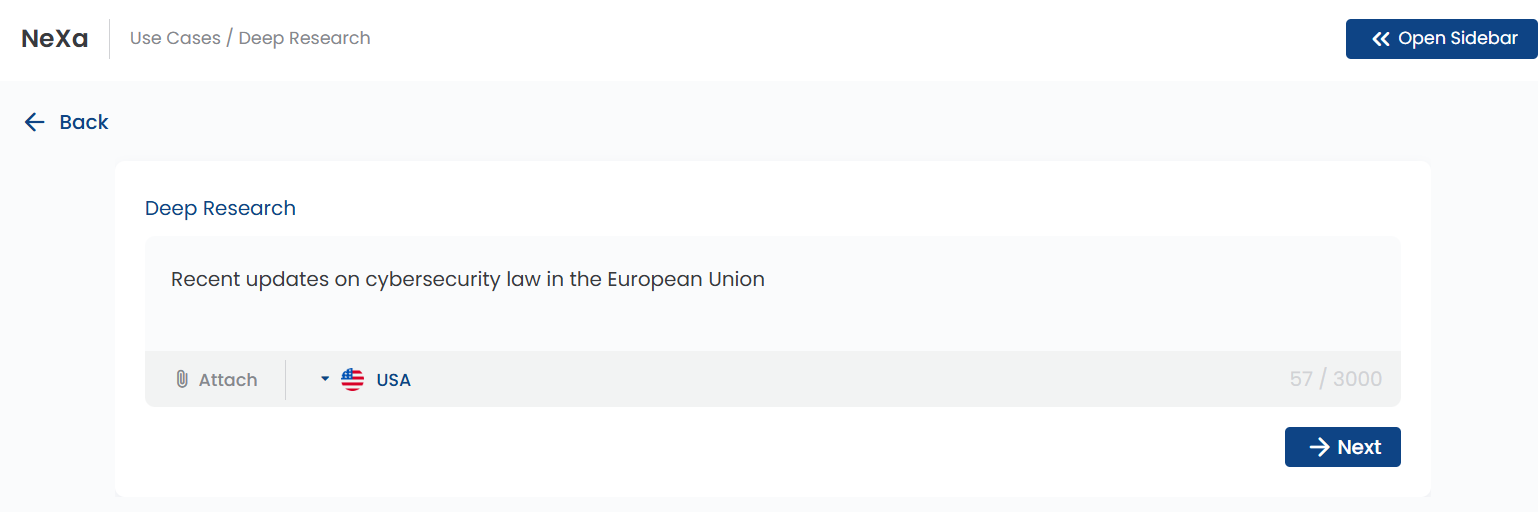The image size is (1538, 512).
Task: Go to the Use Cases breadcrumb
Action: pos(175,38)
